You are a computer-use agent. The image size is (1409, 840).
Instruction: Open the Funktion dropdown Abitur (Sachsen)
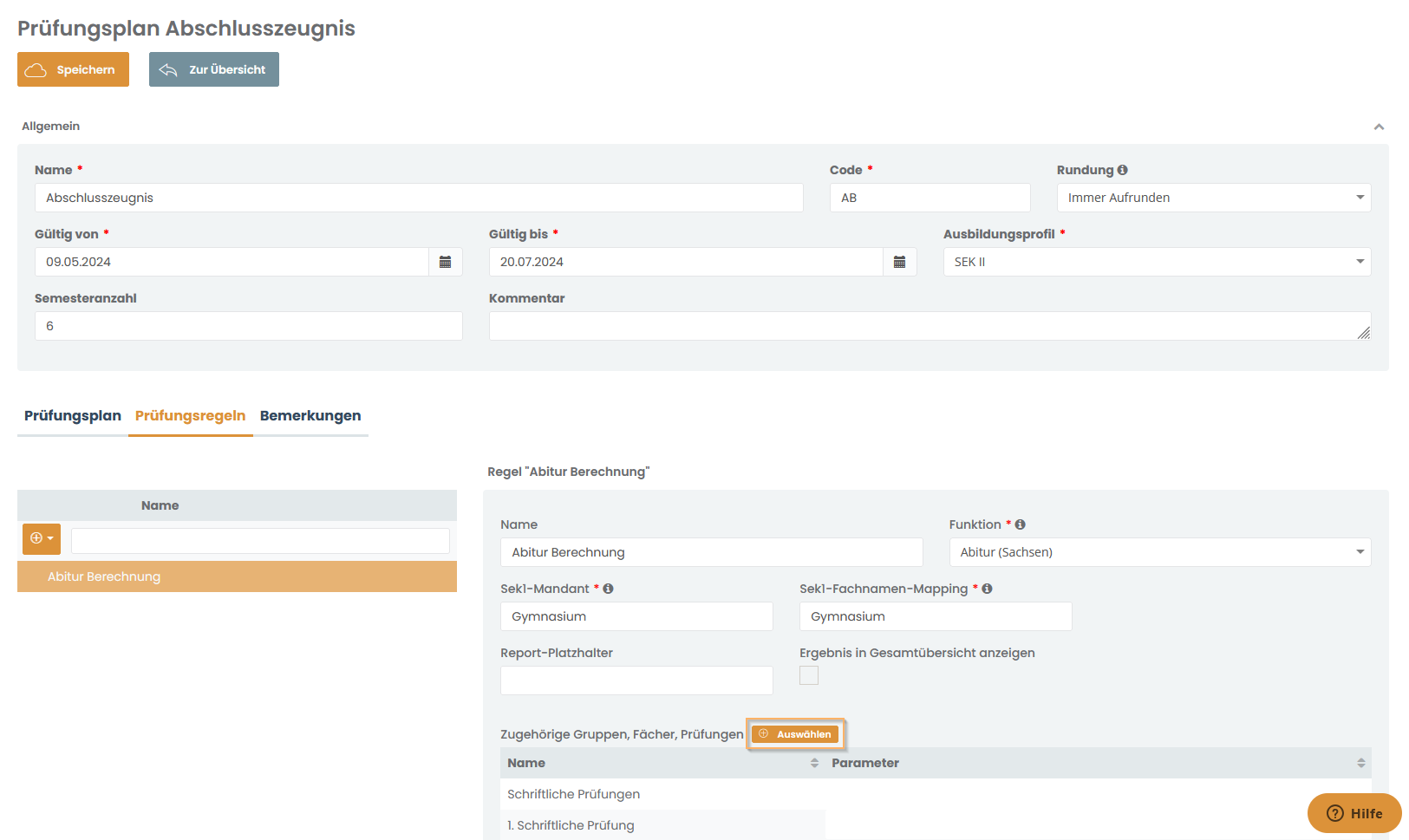[x=1160, y=552]
